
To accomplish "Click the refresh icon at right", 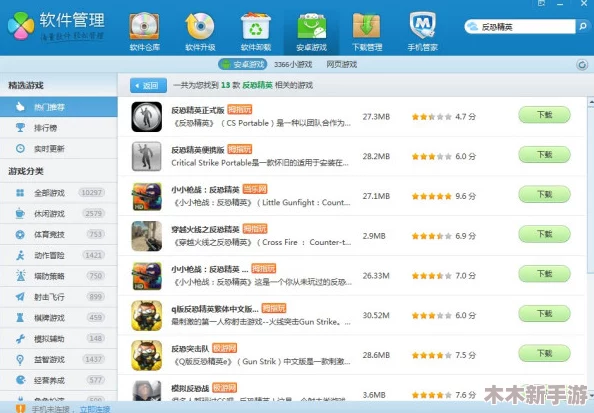I will [x=582, y=65].
